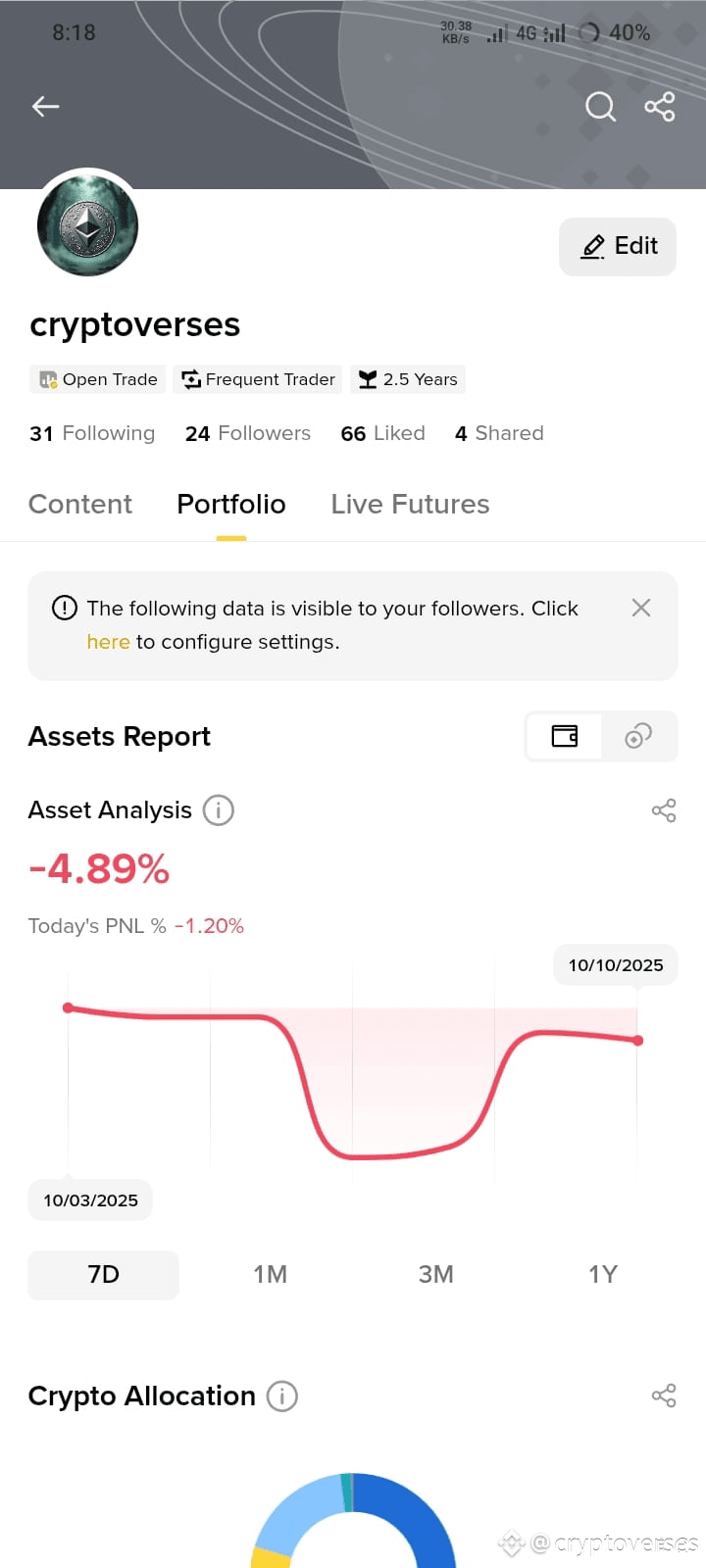Tap the Edit profile button
This screenshot has width=706, height=1568.
618,246
